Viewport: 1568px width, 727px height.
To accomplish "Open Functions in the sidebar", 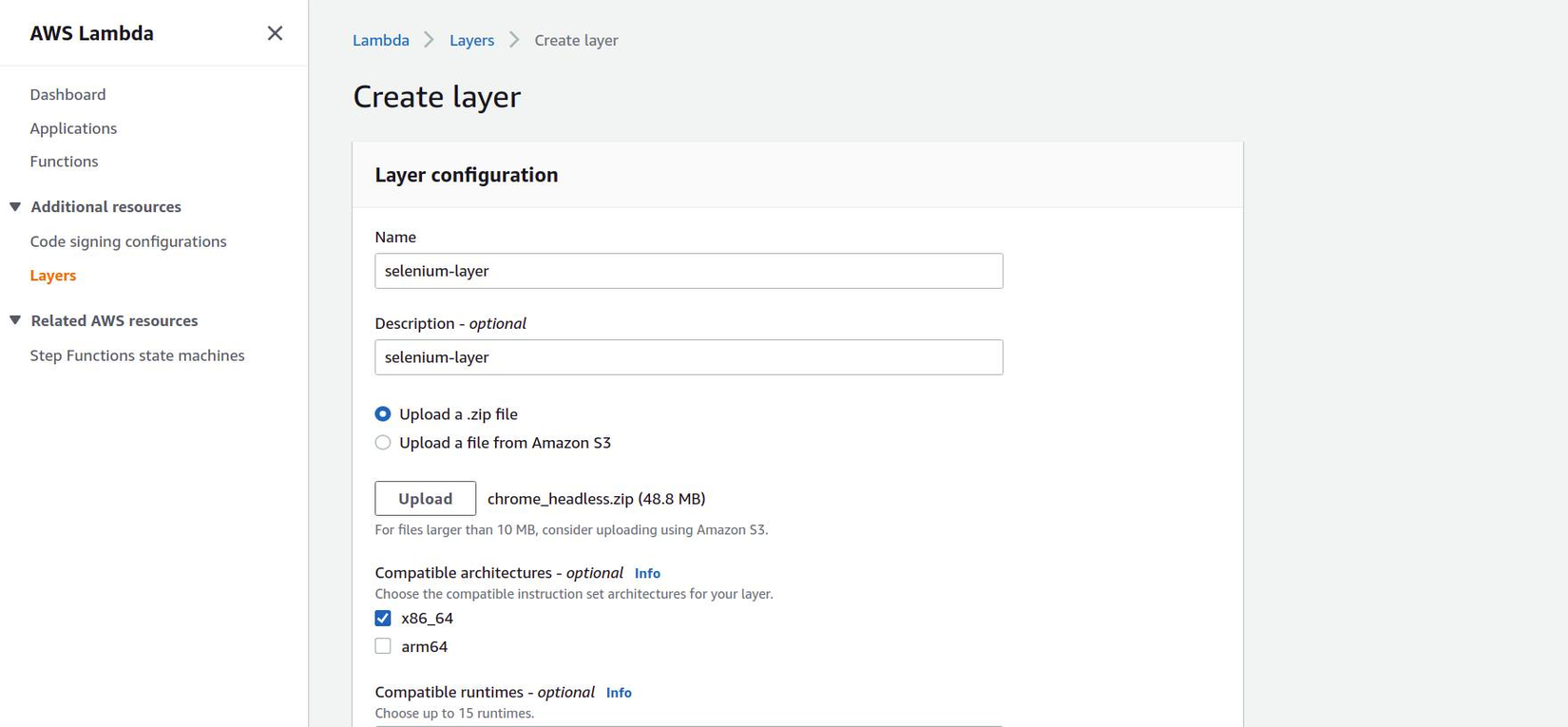I will click(64, 162).
